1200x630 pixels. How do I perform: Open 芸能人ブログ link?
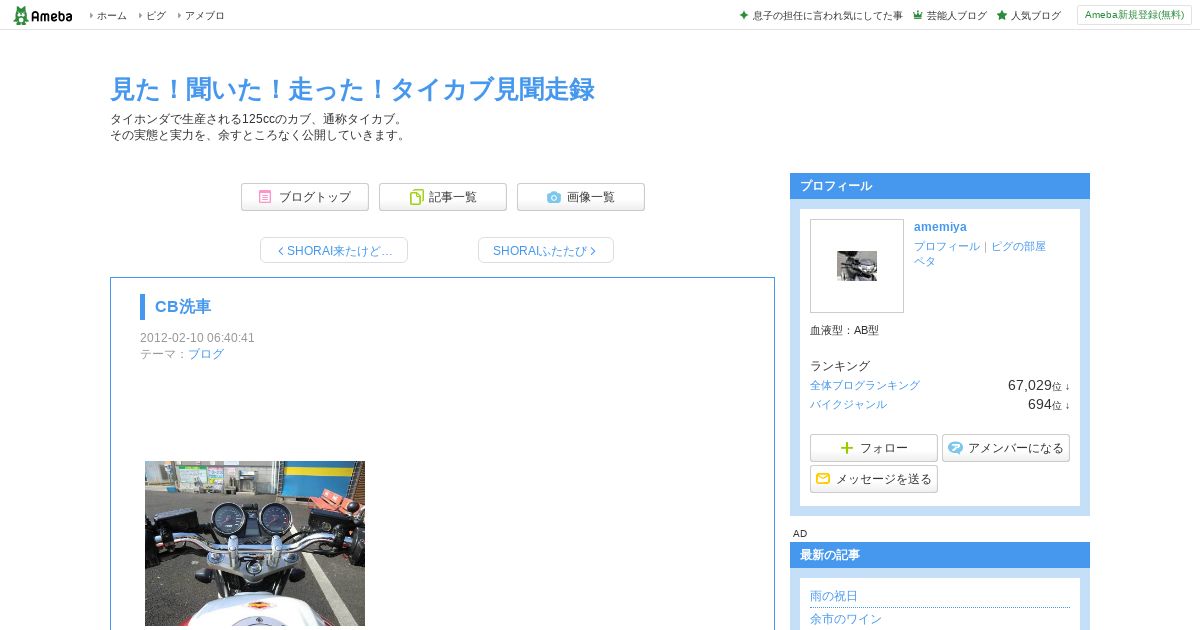pyautogui.click(x=956, y=16)
